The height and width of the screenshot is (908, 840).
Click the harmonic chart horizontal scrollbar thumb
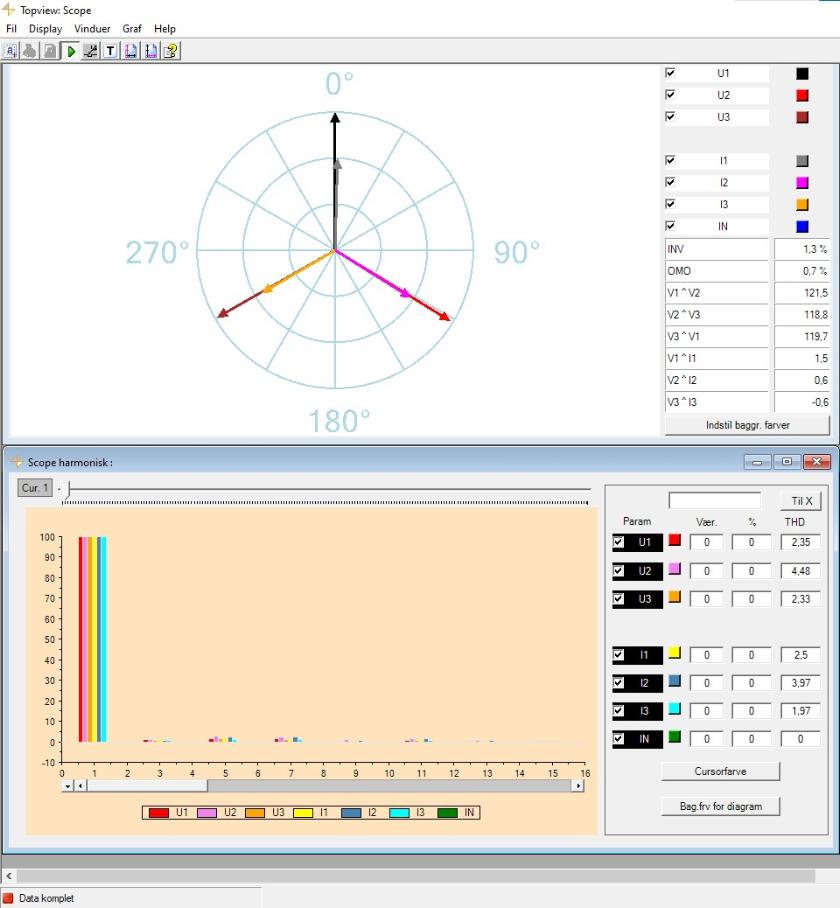pyautogui.click(x=147, y=786)
